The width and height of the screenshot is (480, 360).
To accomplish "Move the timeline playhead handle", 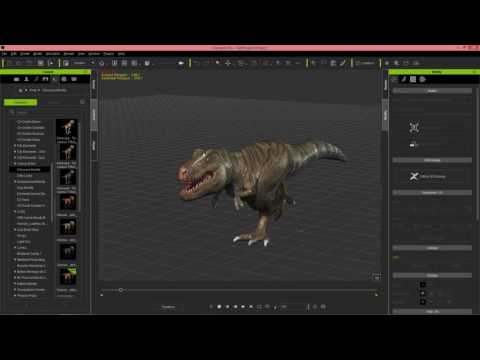I will pyautogui.click(x=121, y=290).
